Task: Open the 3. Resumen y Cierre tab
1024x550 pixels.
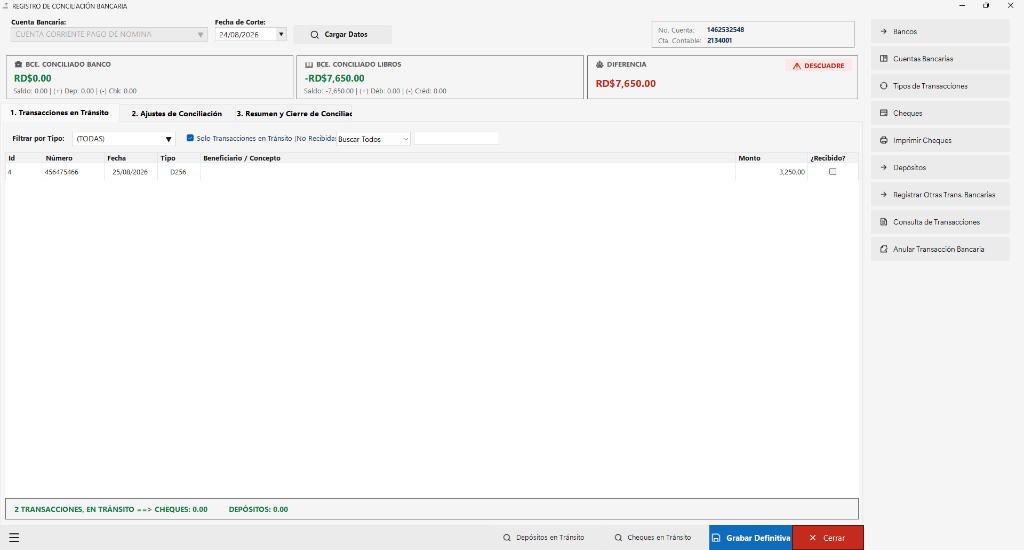Action: click(294, 114)
